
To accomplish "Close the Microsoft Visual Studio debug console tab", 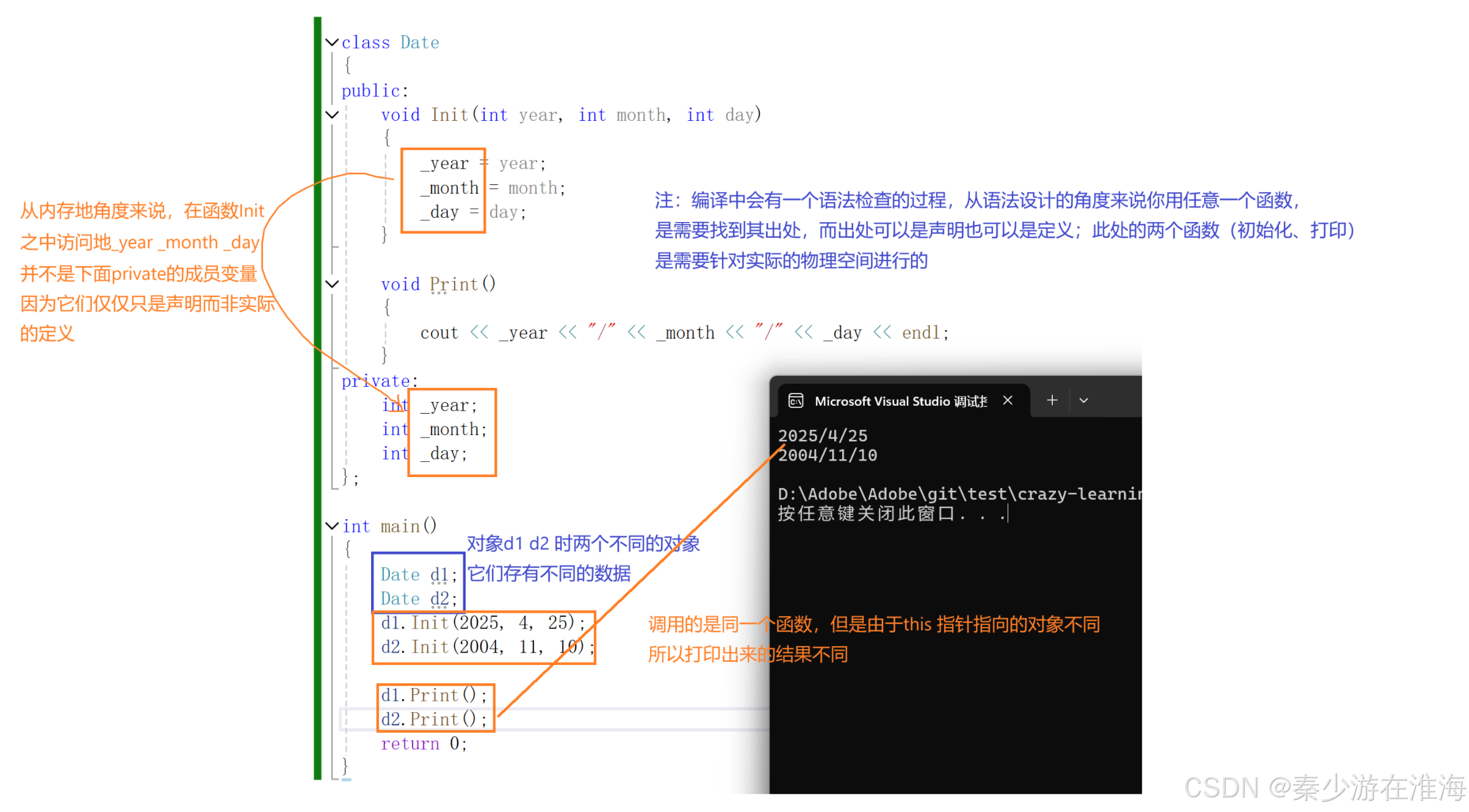I will click(x=1008, y=400).
